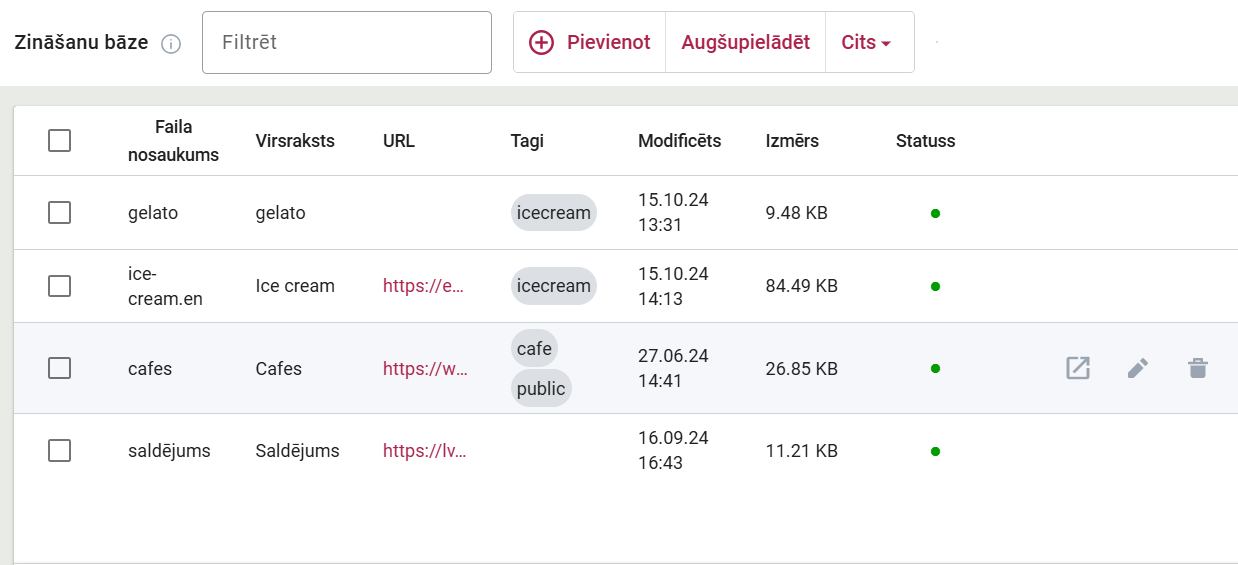
Task: Open the Ice cream URL link
Action: [424, 286]
